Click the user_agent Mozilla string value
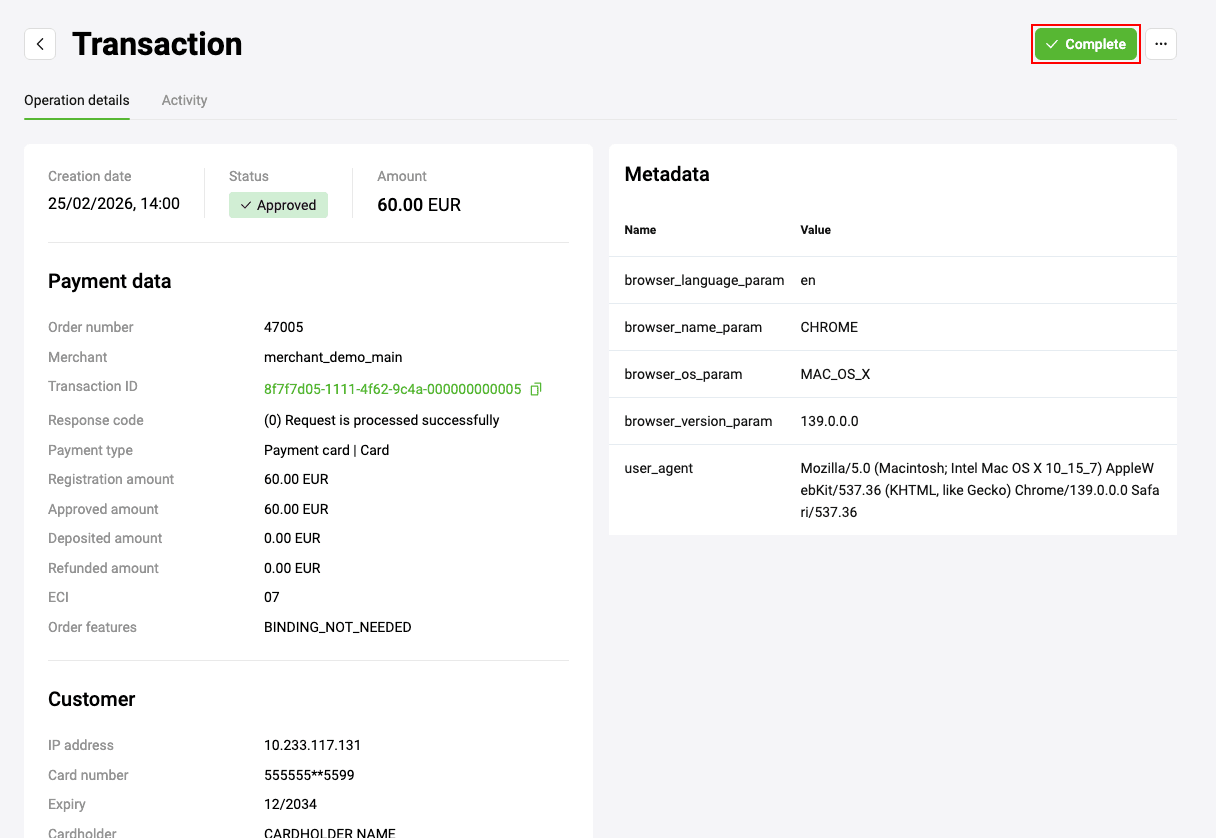This screenshot has height=838, width=1216. [x=979, y=490]
